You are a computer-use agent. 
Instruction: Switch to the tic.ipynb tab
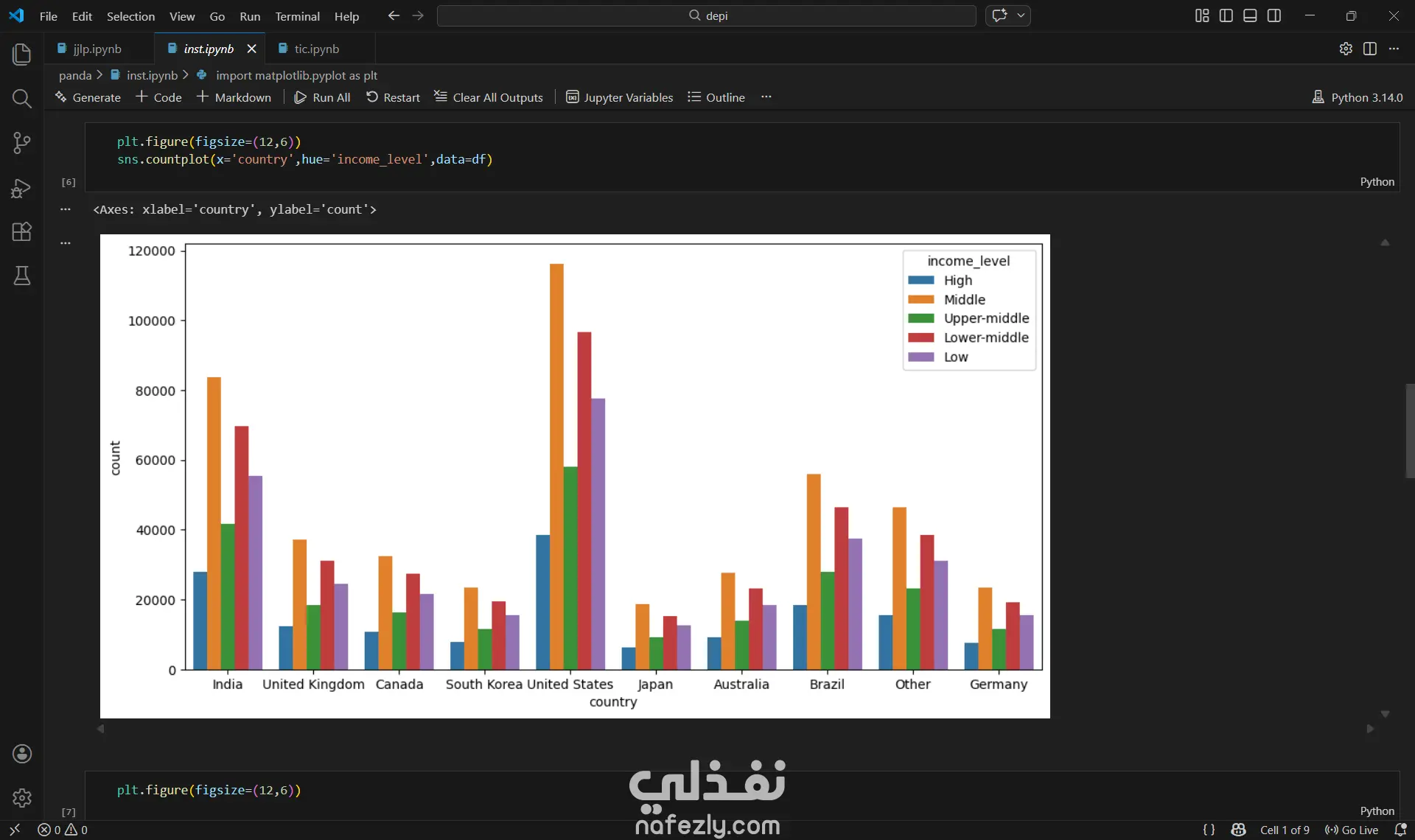pos(316,49)
